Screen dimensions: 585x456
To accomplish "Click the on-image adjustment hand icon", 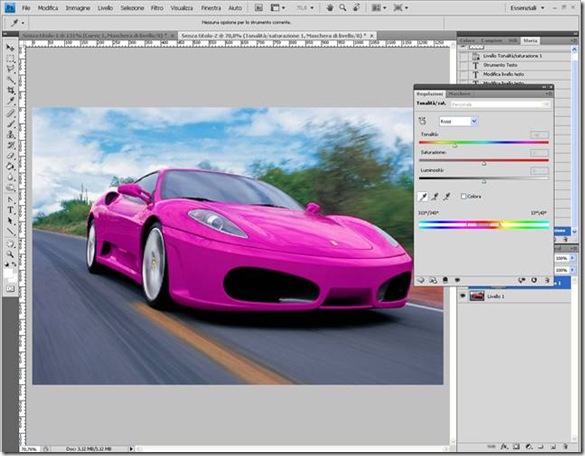I will 422,121.
